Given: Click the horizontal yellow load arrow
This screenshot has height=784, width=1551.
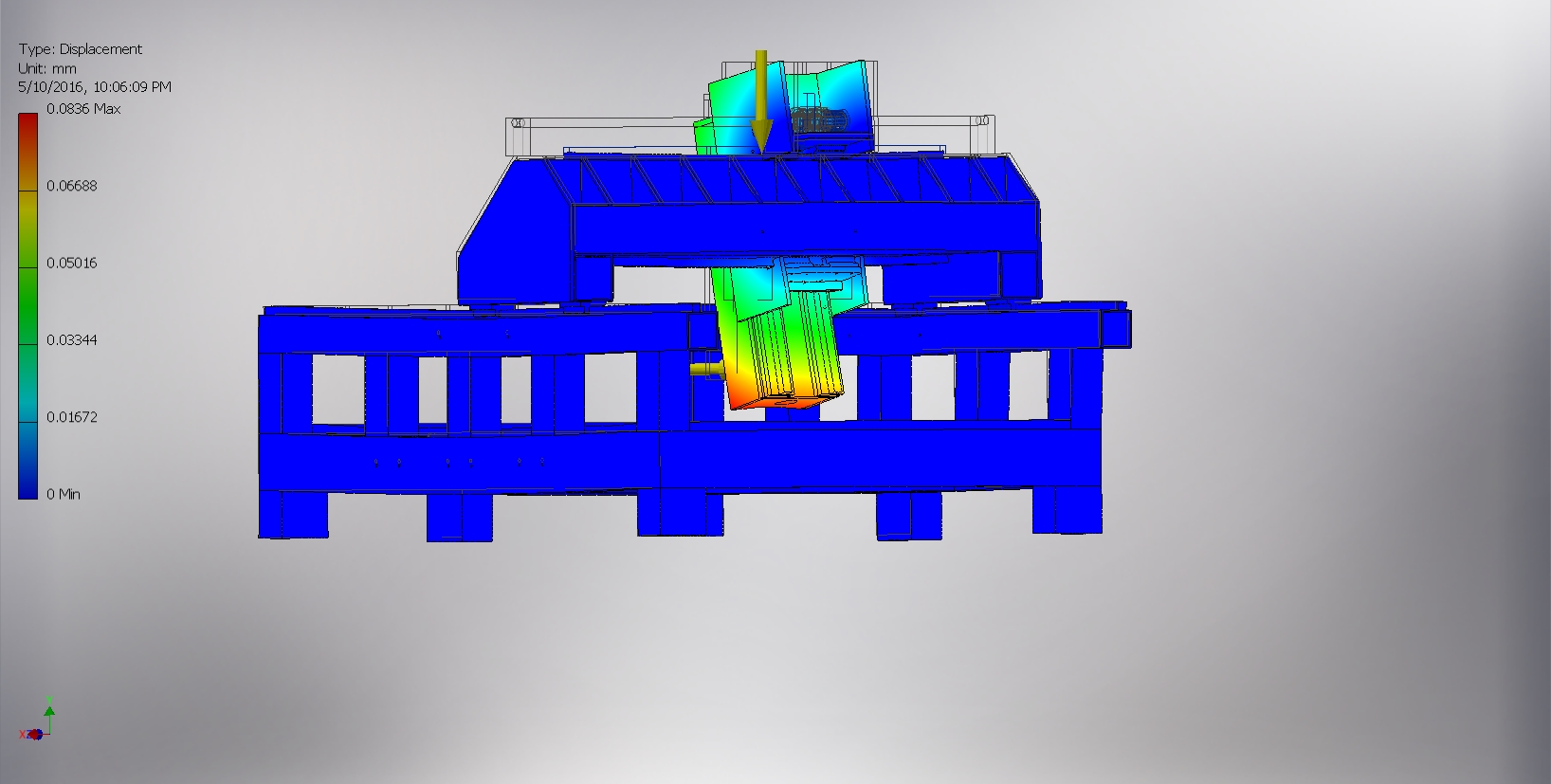Looking at the screenshot, I should (704, 369).
